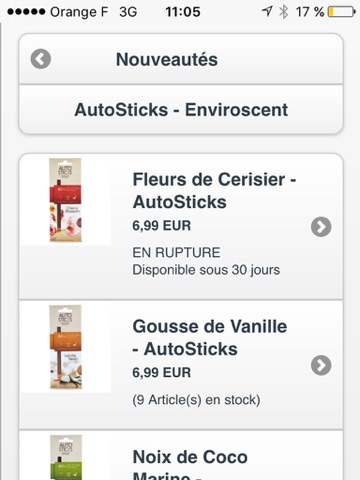Tap the Fleurs de Cerisier 6,99 EUR price

162,226
